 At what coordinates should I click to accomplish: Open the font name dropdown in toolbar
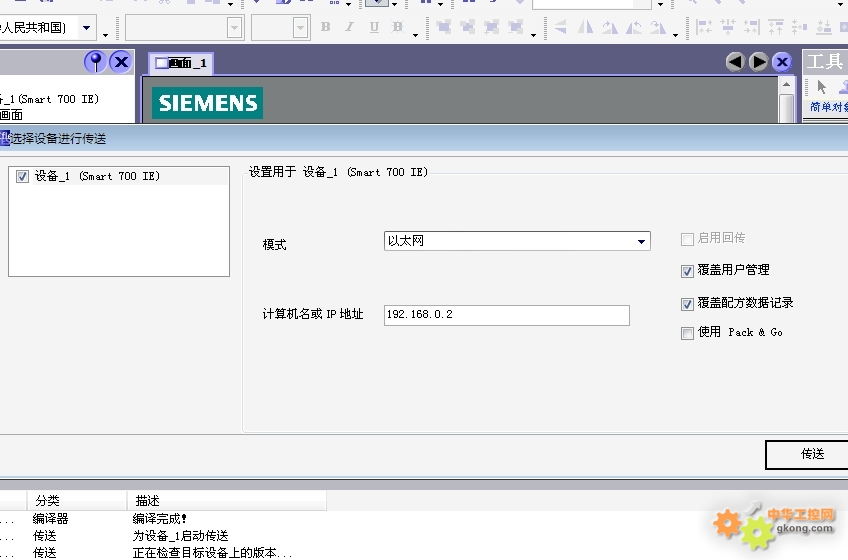pyautogui.click(x=234, y=28)
